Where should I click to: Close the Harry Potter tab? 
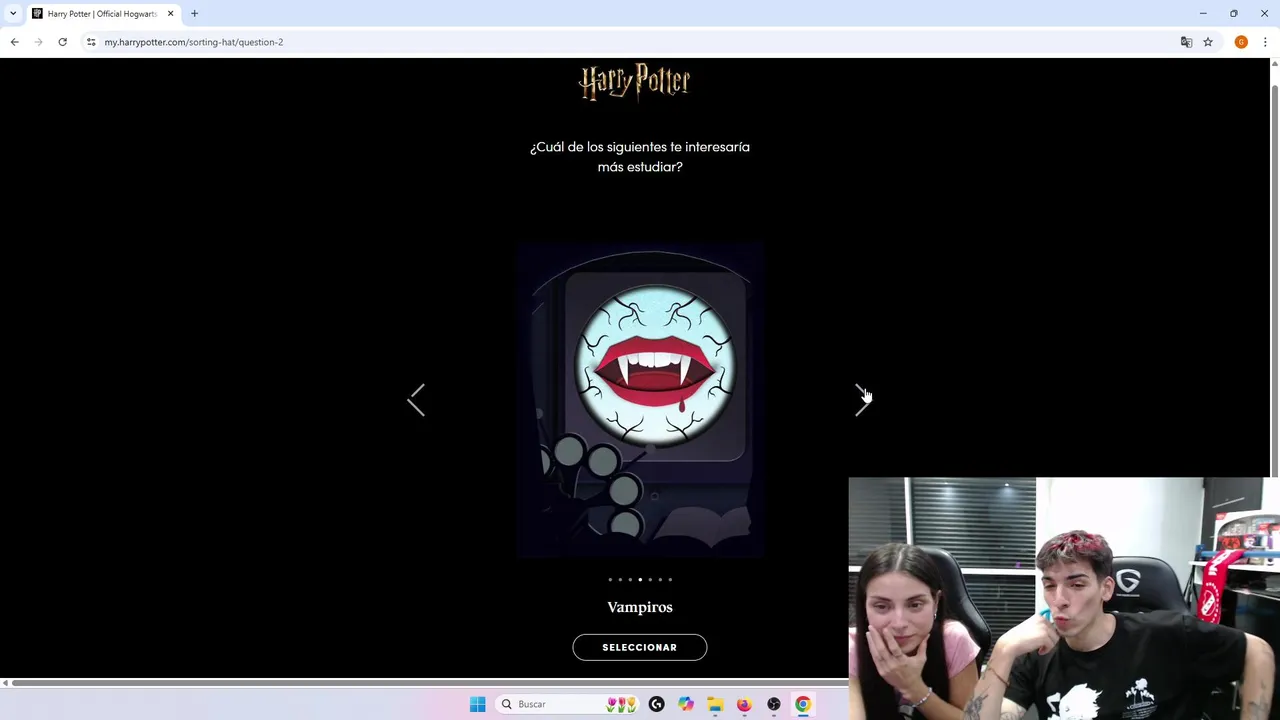click(170, 14)
